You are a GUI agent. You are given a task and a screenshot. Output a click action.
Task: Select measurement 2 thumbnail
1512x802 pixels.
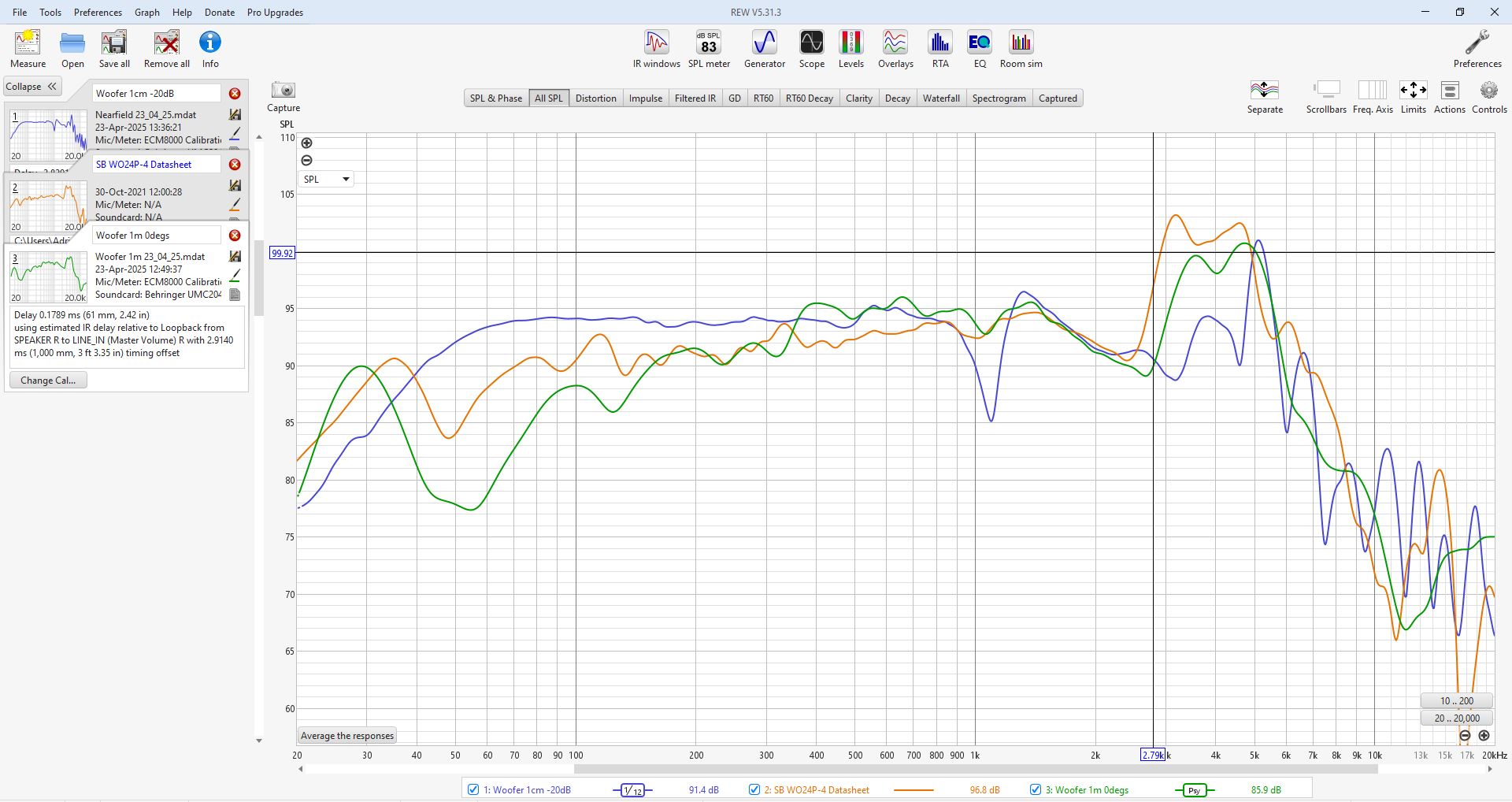tap(48, 206)
